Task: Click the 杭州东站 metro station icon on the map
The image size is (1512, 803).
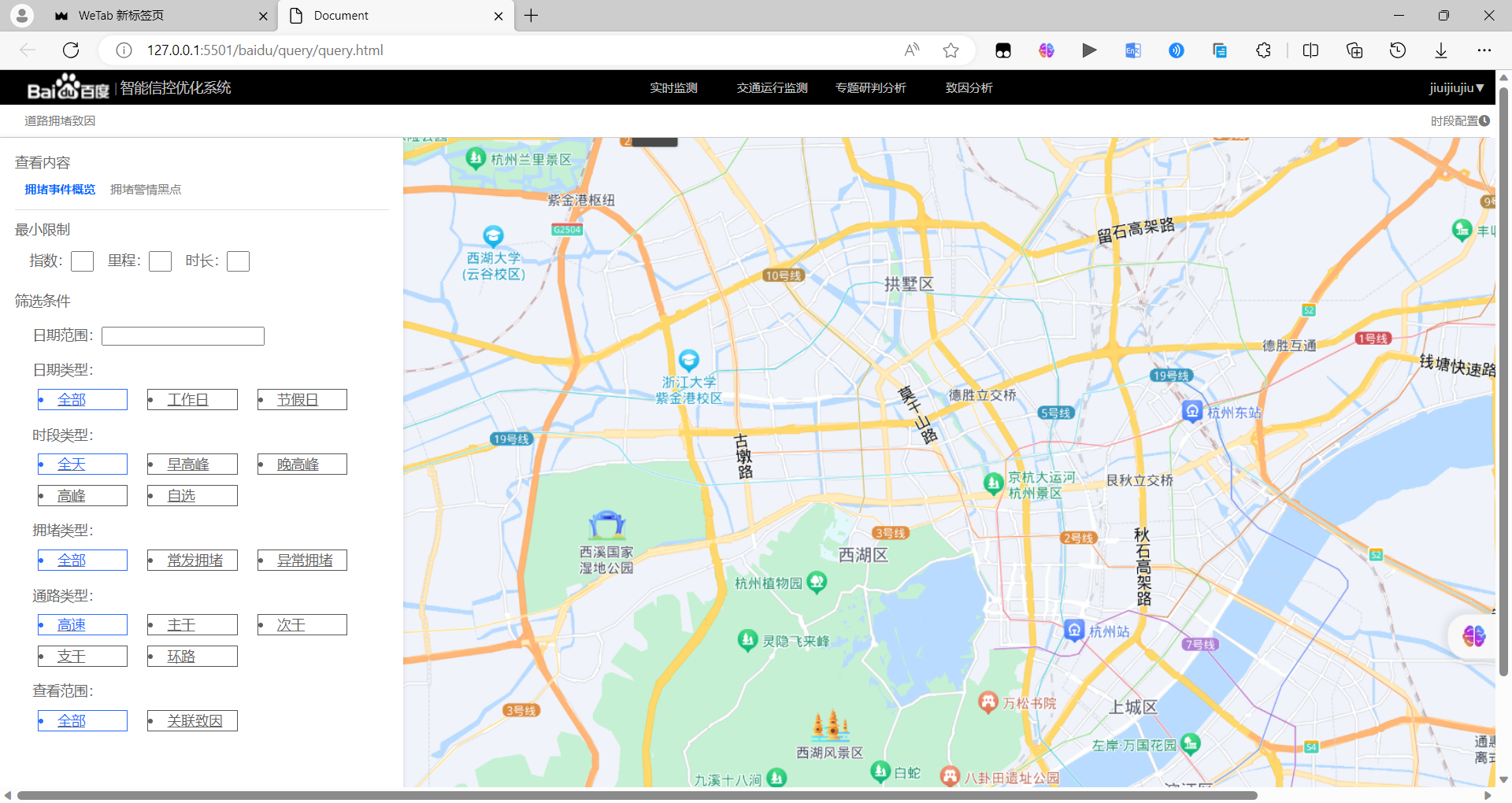Action: (1191, 410)
